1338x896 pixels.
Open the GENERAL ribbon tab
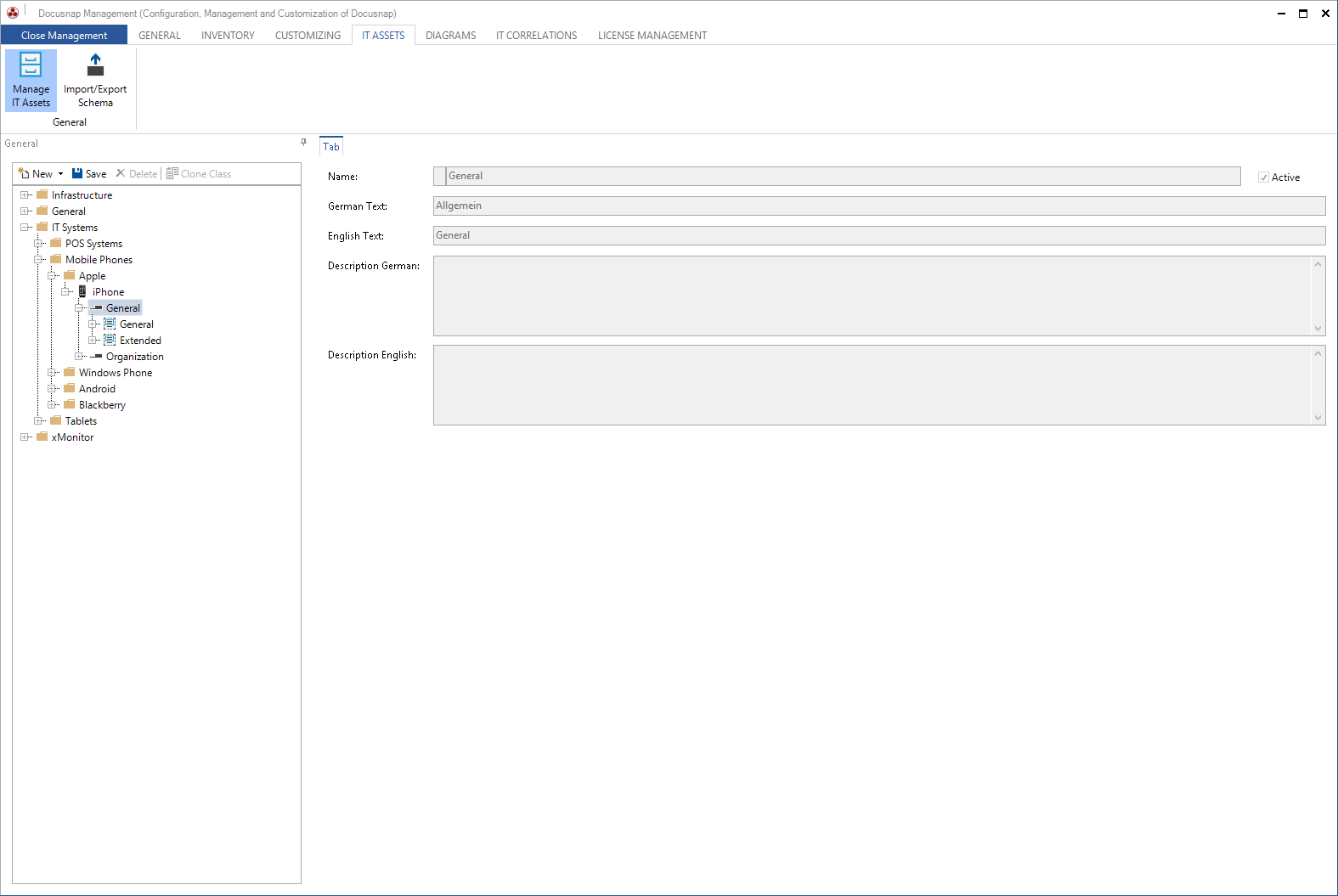(x=160, y=35)
